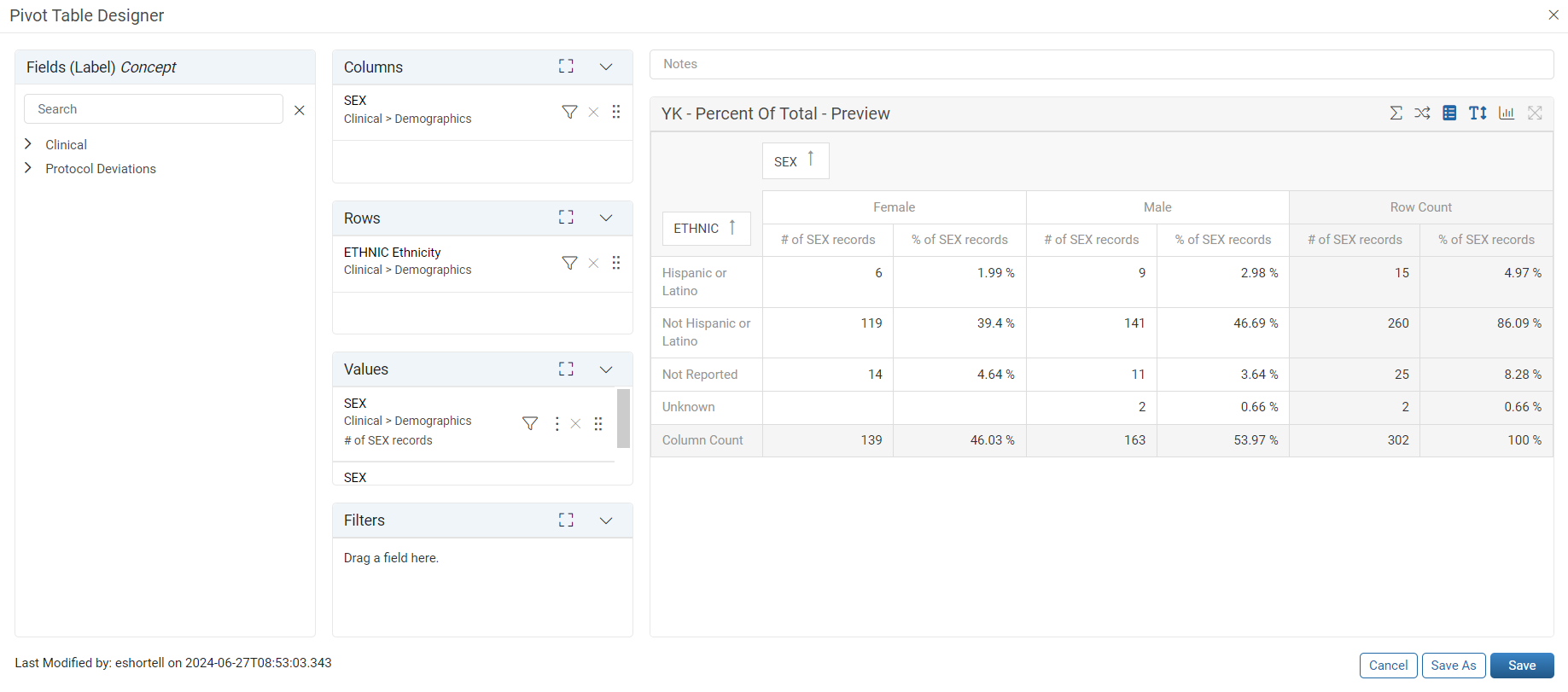Select the Values panel header
The width and height of the screenshot is (1568, 692).
(482, 369)
